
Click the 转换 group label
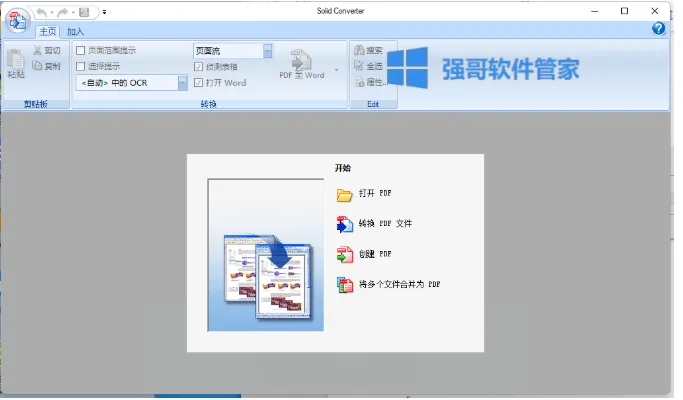tap(209, 104)
